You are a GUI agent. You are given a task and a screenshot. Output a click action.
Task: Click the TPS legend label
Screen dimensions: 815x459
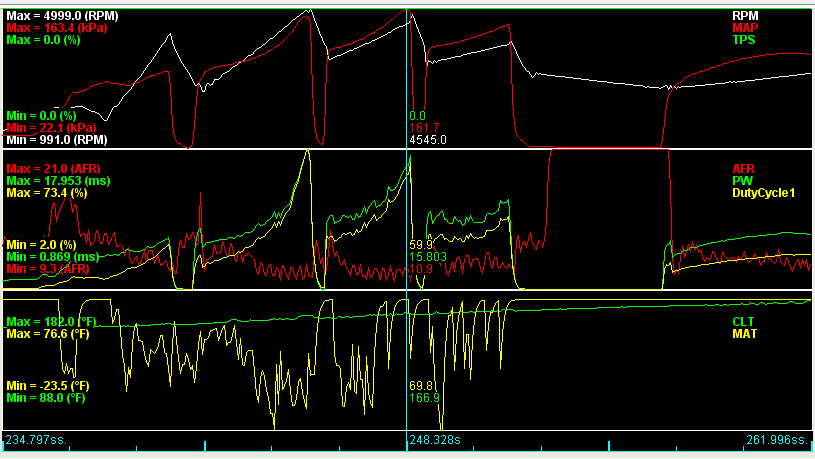tap(744, 40)
